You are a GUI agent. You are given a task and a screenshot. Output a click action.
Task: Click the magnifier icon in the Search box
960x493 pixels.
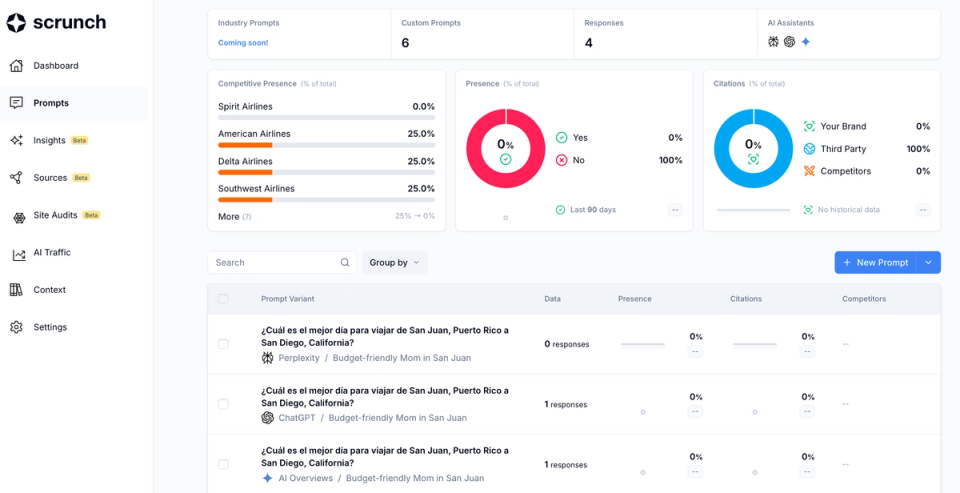coord(345,263)
